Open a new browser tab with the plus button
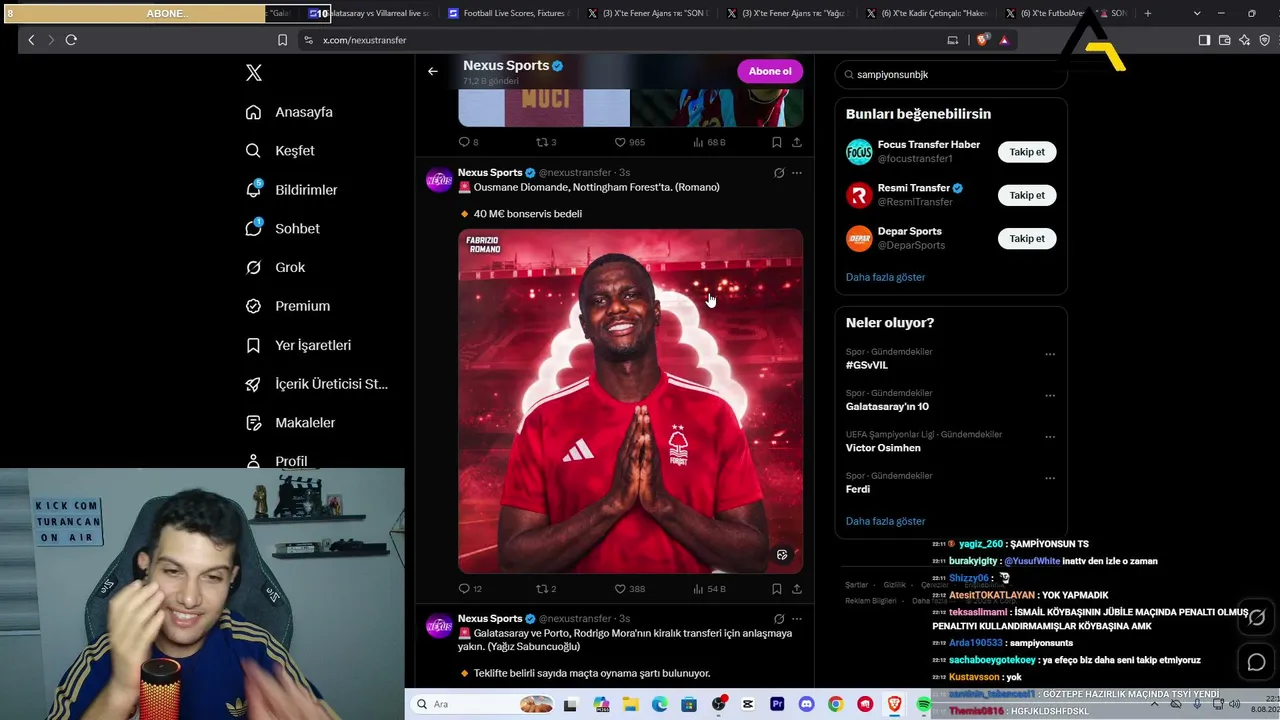 [1148, 14]
